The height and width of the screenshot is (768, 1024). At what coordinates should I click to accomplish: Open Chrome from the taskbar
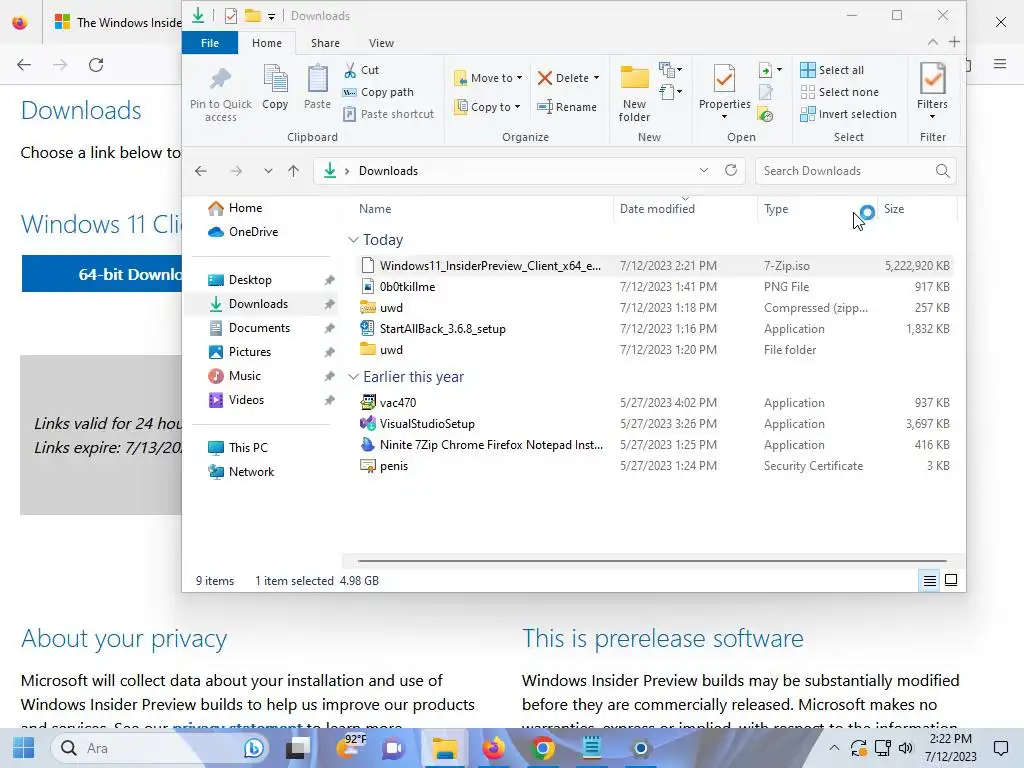[543, 748]
